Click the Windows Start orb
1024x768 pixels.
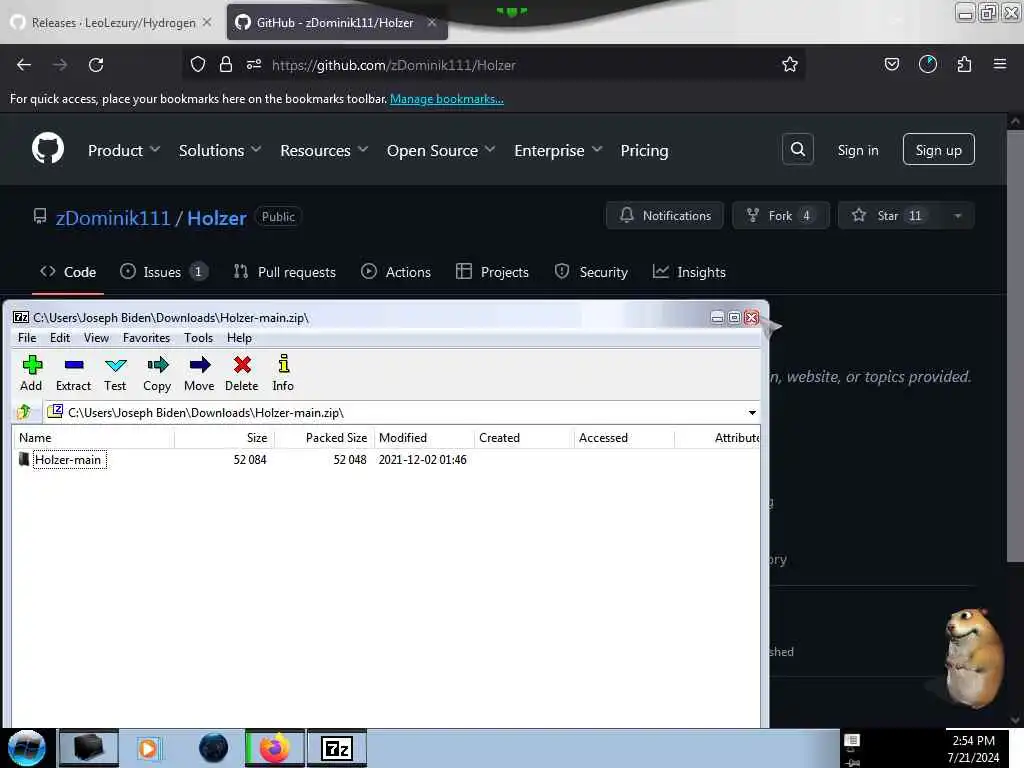(26, 748)
